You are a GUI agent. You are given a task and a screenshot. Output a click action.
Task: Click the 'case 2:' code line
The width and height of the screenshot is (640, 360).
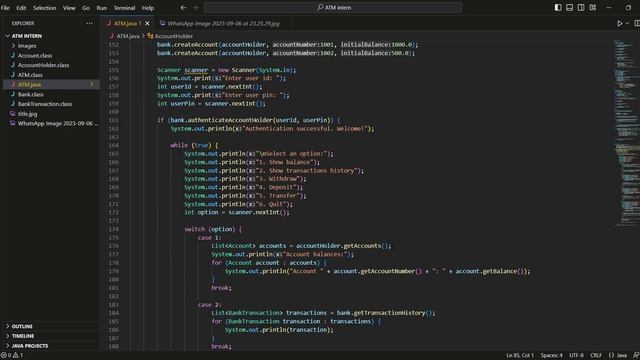click(210, 304)
